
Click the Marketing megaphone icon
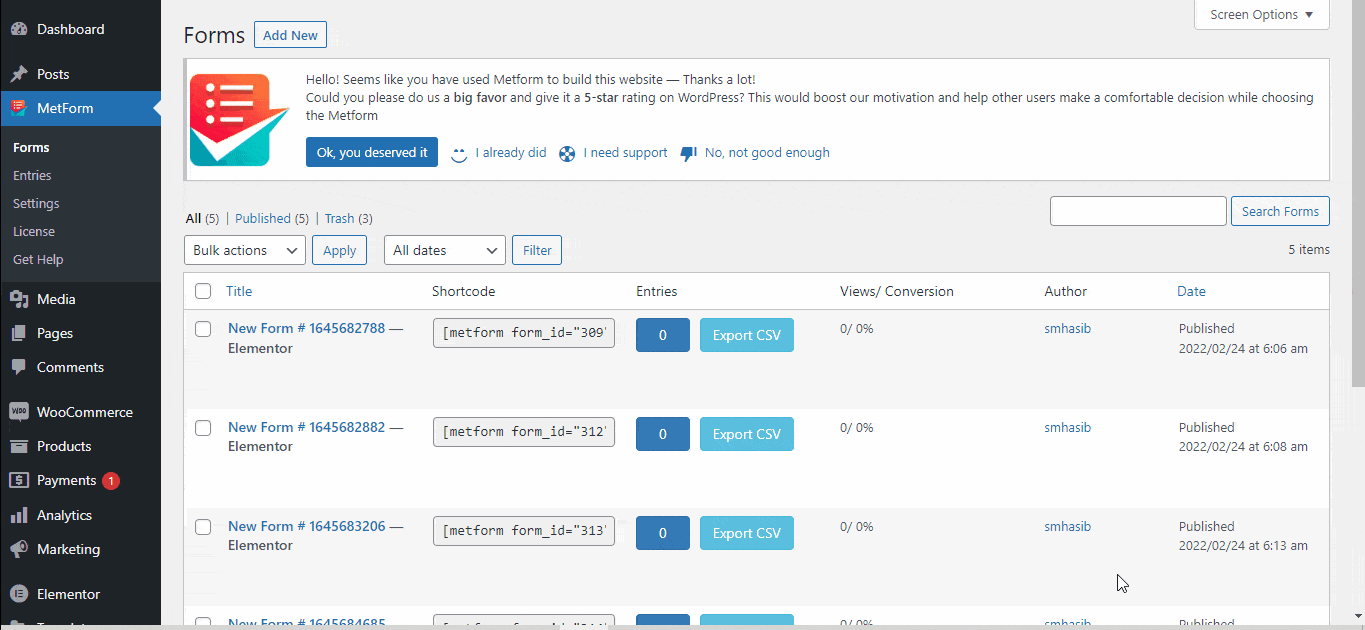[18, 549]
